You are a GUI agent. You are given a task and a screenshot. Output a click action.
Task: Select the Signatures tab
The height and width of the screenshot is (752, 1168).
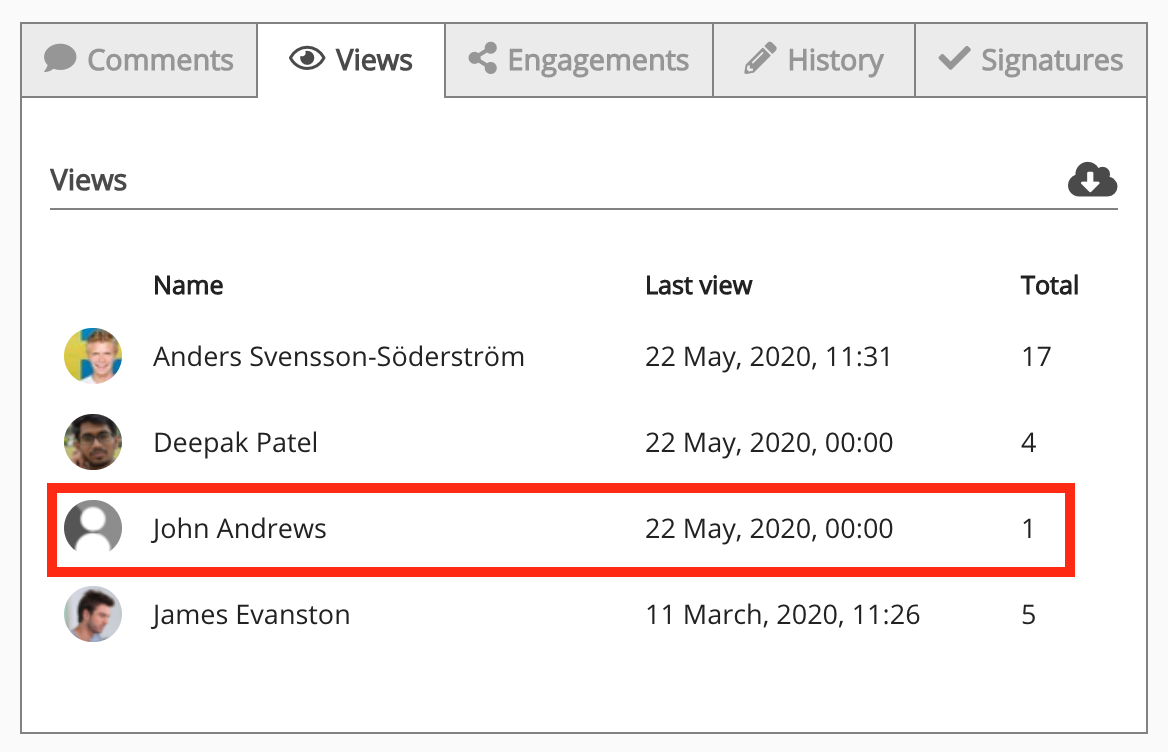click(x=1031, y=60)
